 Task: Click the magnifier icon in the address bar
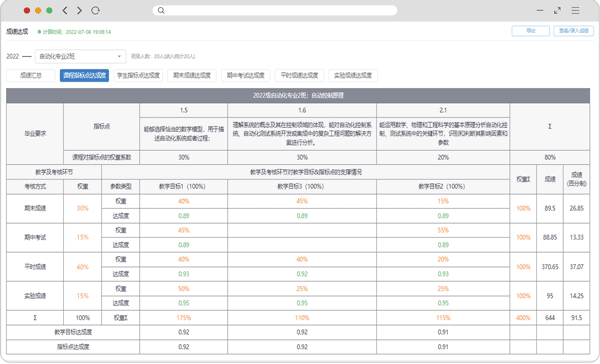(161, 10)
